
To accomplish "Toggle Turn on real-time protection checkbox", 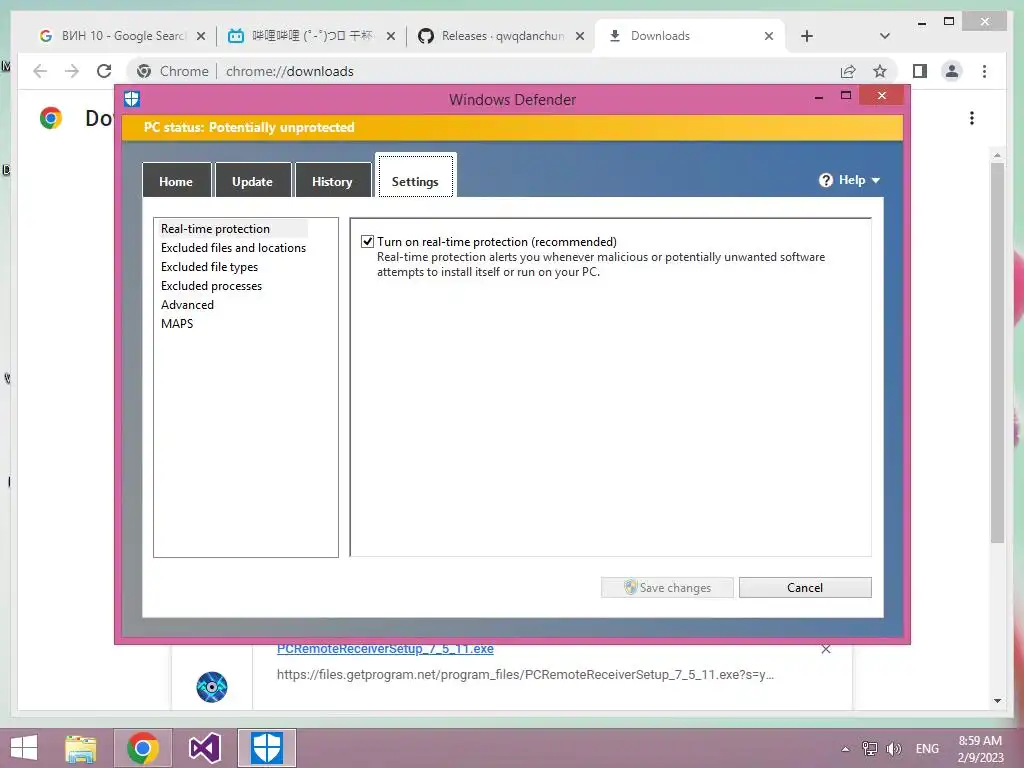I will point(368,242).
